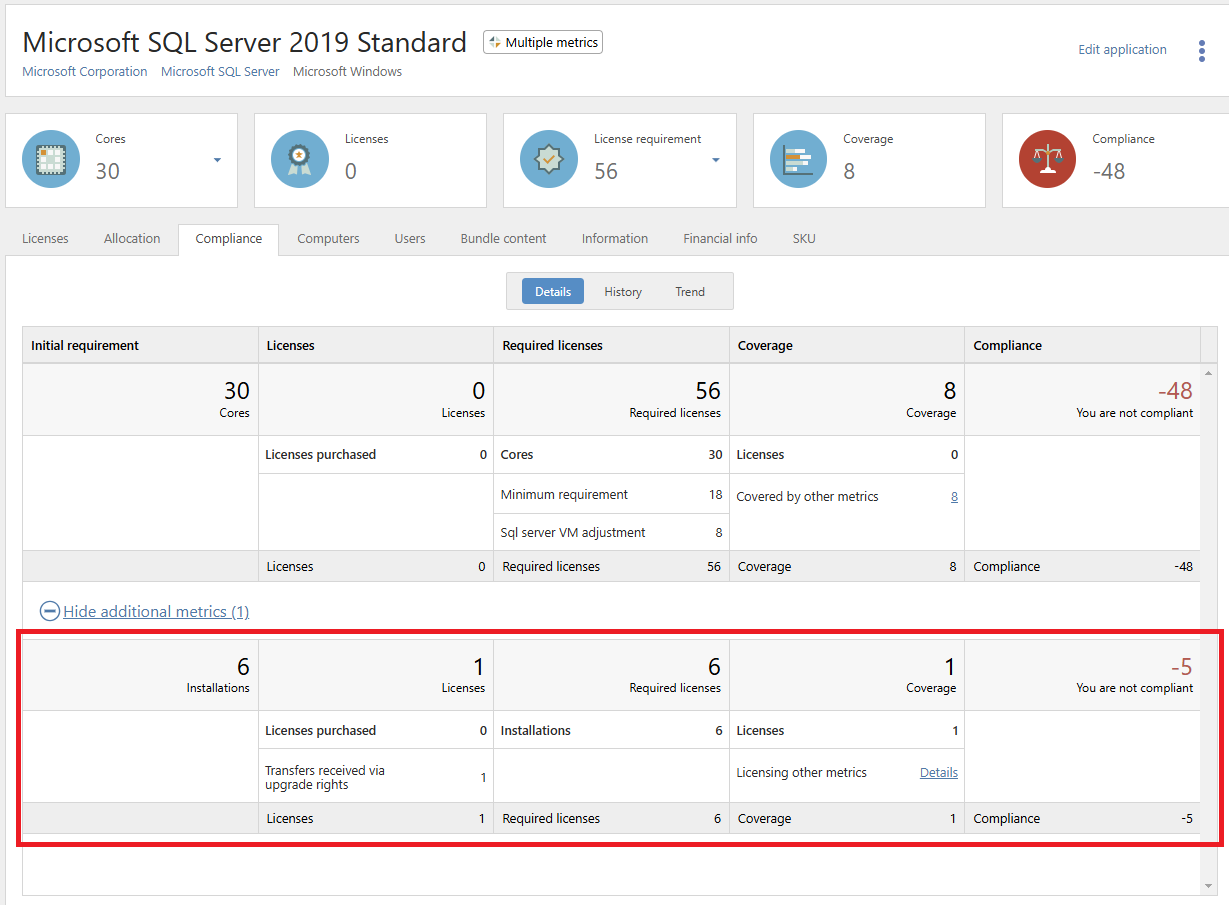Click the scrollbar down arrow of the table
1229x905 pixels.
pyautogui.click(x=1209, y=886)
